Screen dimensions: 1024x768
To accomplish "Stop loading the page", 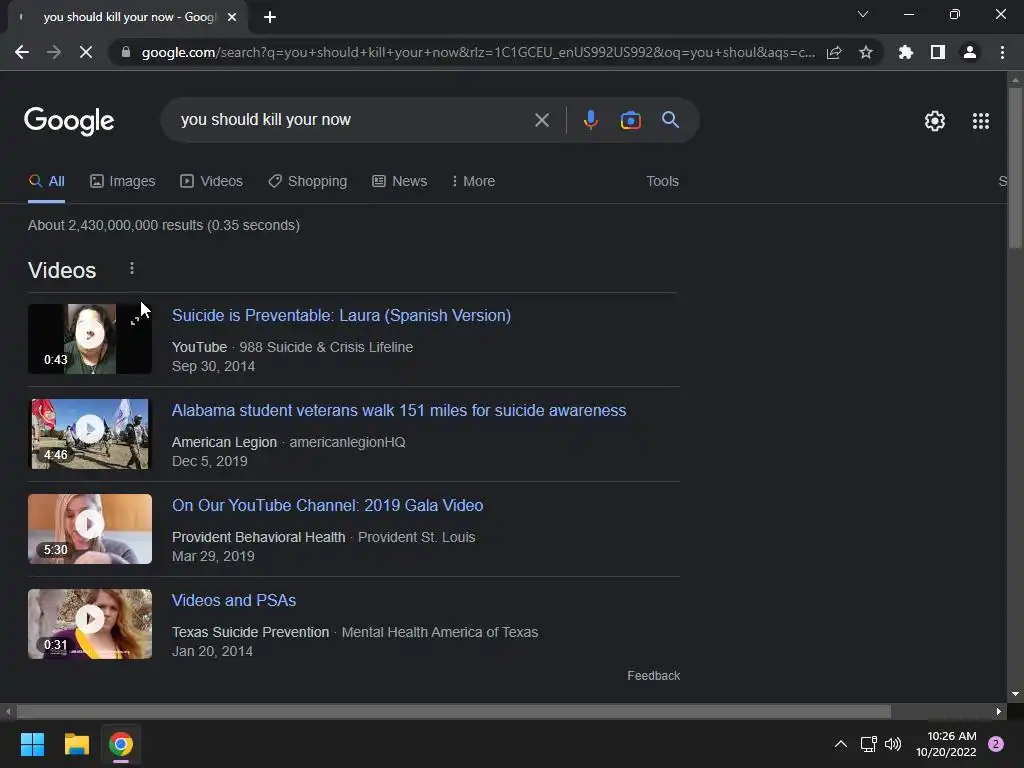I will pyautogui.click(x=86, y=52).
